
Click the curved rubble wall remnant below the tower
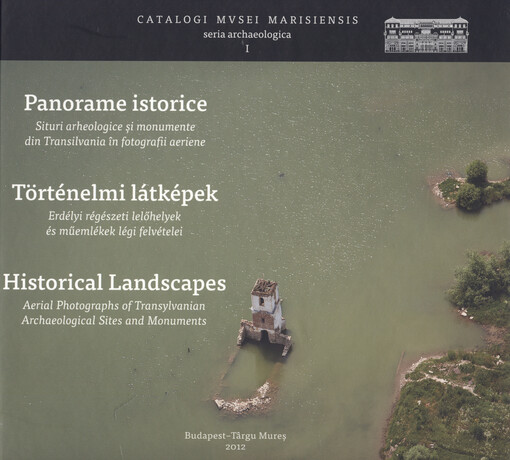coord(245,398)
